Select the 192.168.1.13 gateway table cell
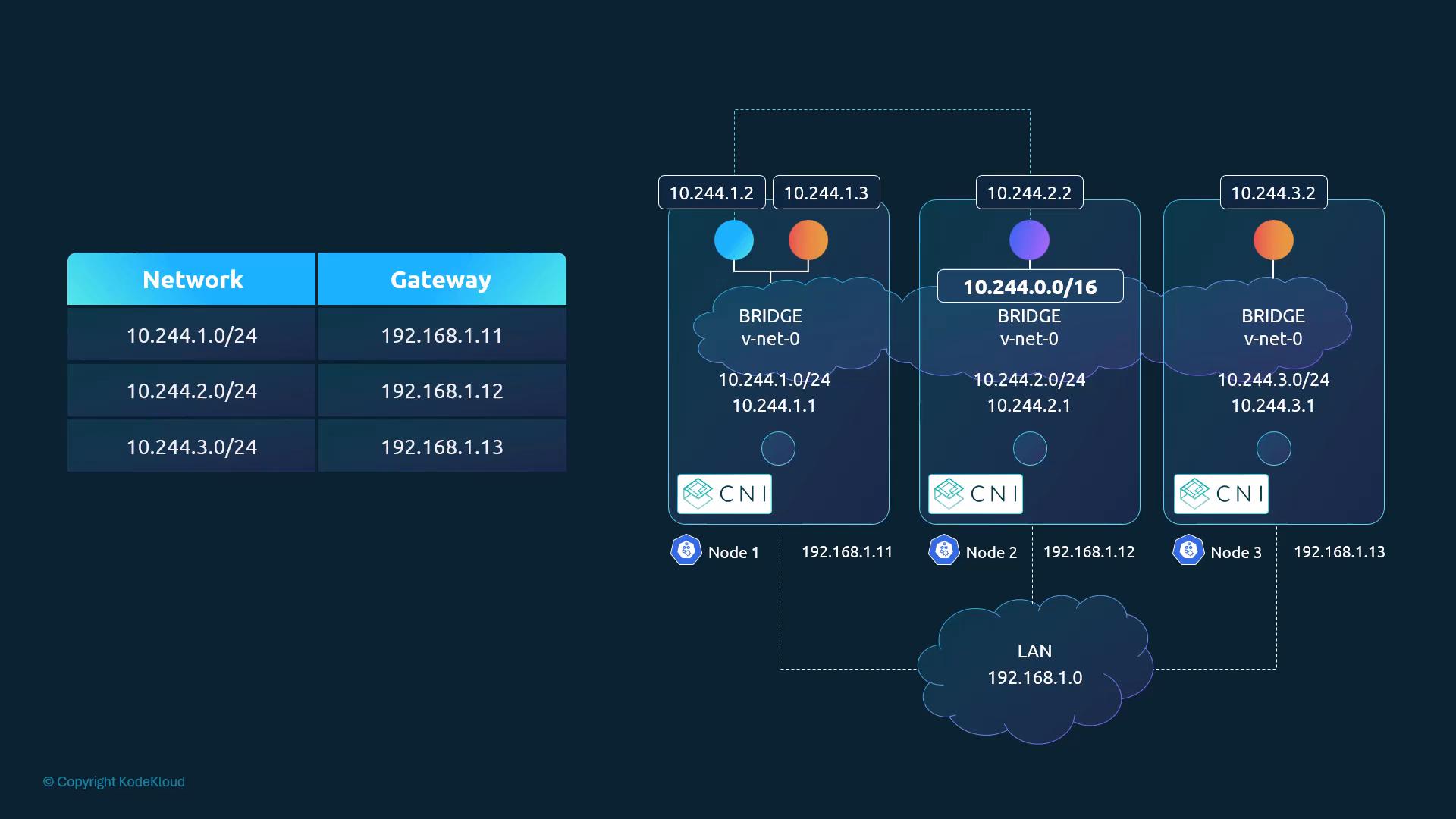Image resolution: width=1456 pixels, height=819 pixels. 442,447
